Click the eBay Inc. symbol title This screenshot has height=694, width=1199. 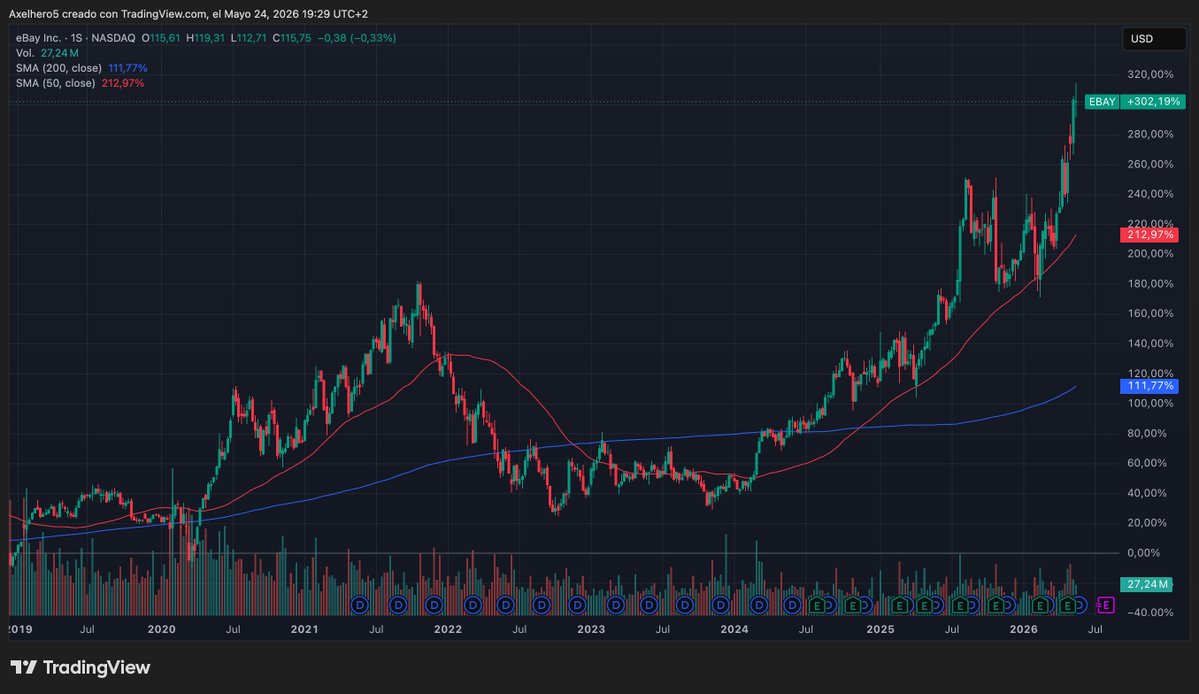(x=38, y=37)
